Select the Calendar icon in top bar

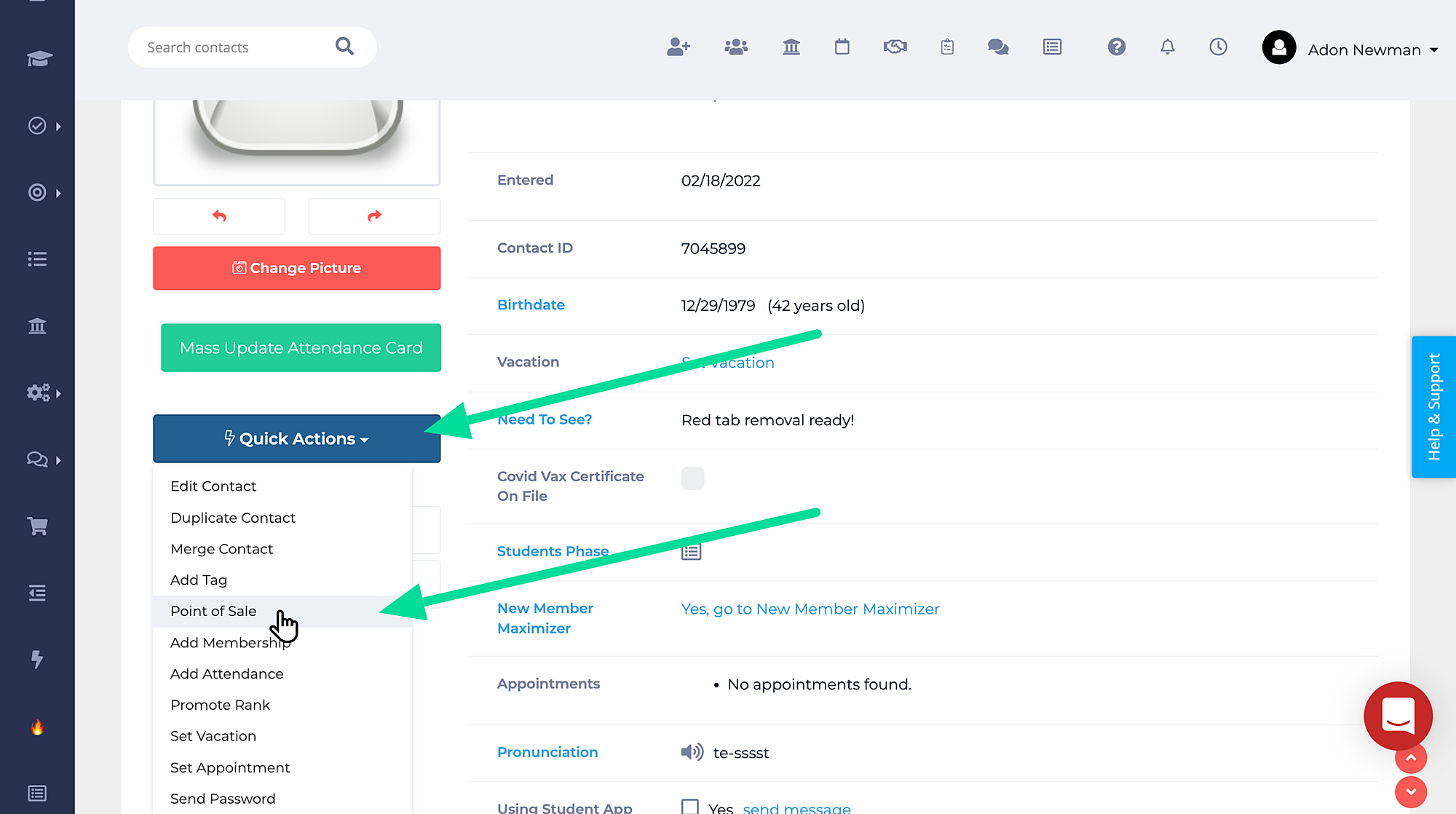842,47
